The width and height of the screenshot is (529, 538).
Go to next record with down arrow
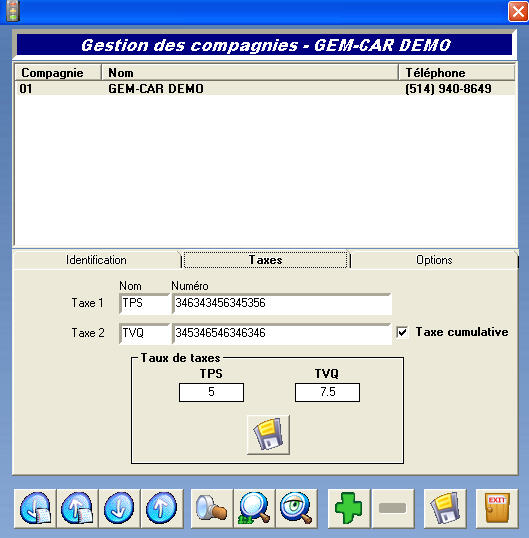point(119,508)
